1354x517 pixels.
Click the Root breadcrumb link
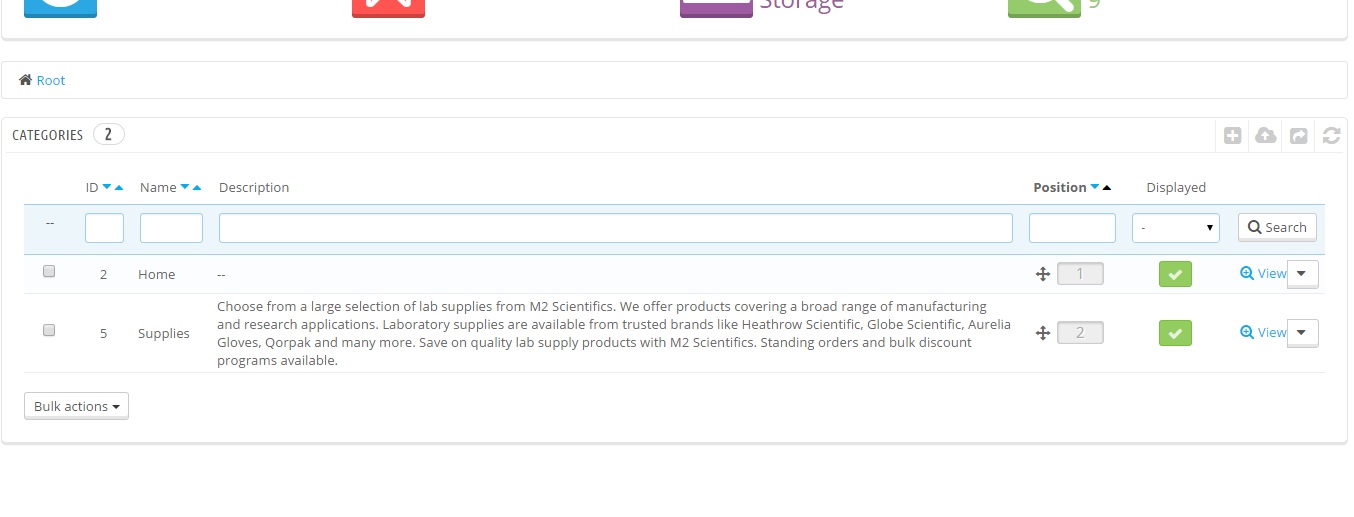point(50,80)
